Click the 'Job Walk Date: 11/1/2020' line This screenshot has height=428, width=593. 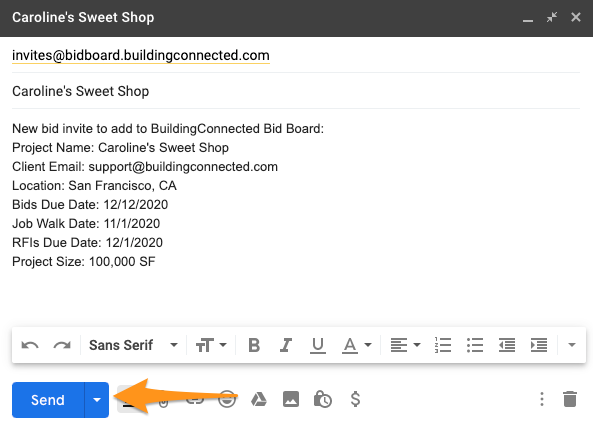pos(86,223)
